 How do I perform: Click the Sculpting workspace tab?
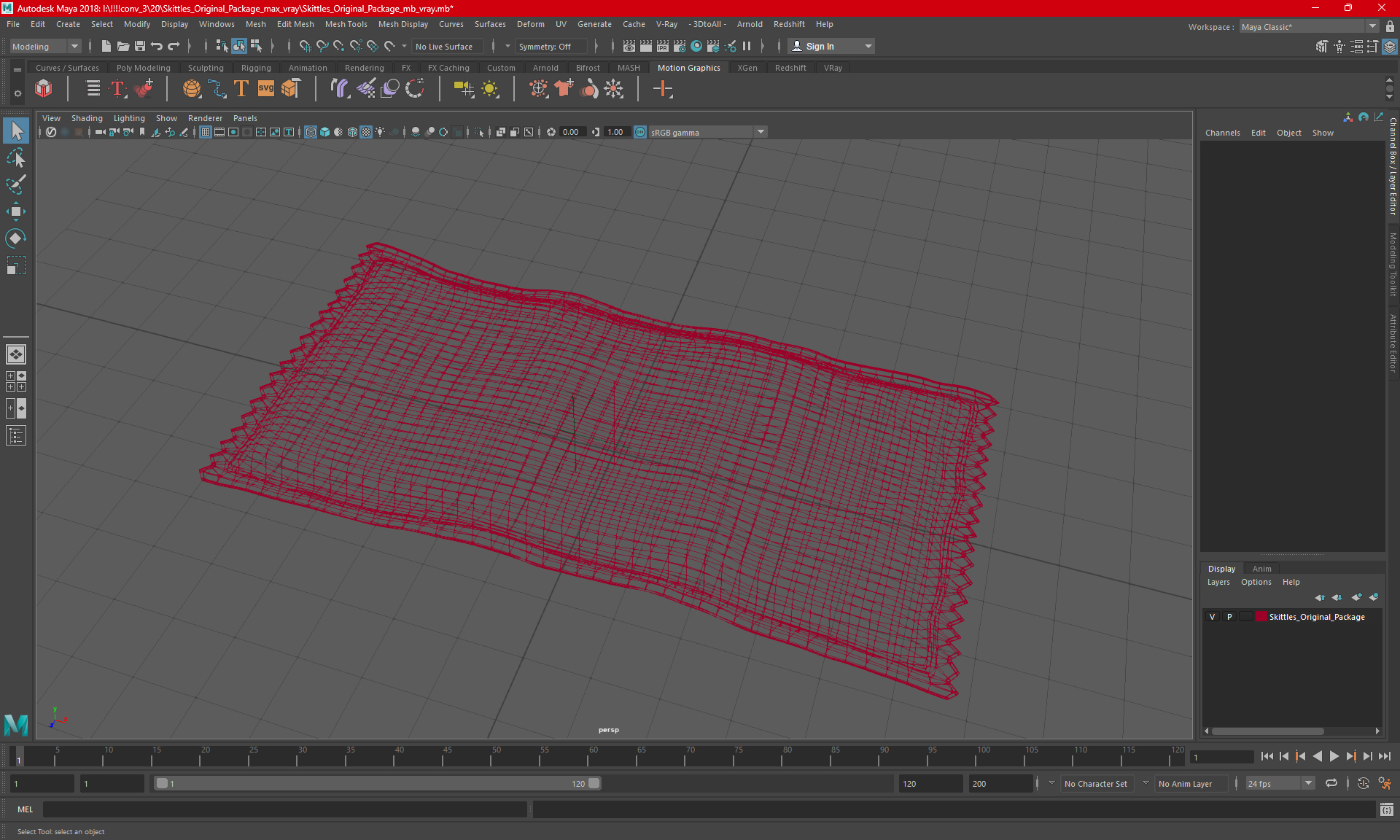[205, 67]
